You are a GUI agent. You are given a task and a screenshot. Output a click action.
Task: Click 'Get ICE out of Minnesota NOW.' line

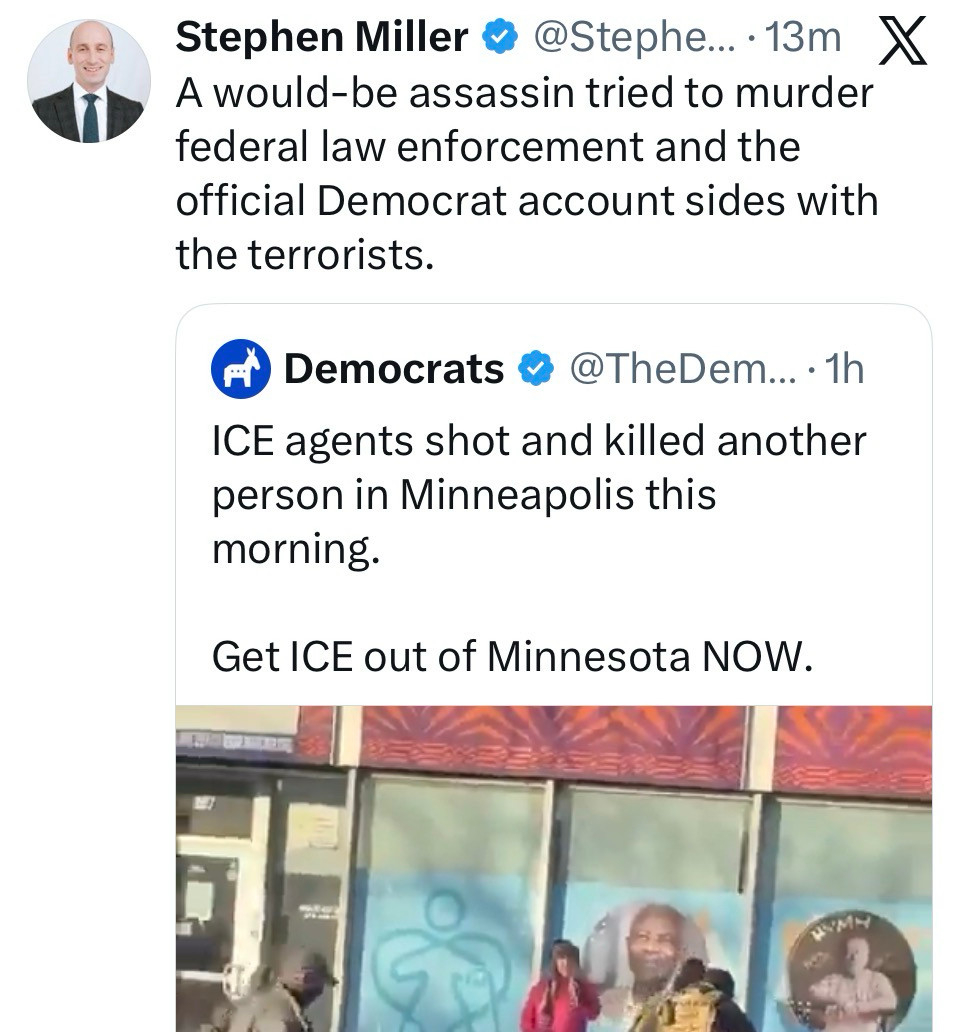coord(508,656)
